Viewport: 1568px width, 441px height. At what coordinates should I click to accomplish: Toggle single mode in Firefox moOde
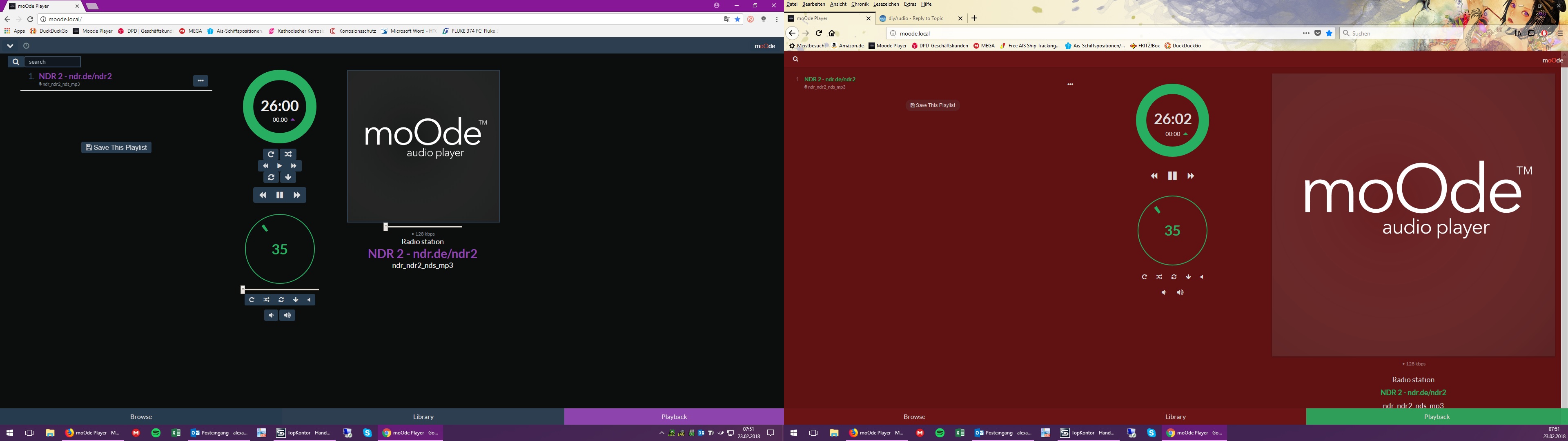pyautogui.click(x=1174, y=277)
